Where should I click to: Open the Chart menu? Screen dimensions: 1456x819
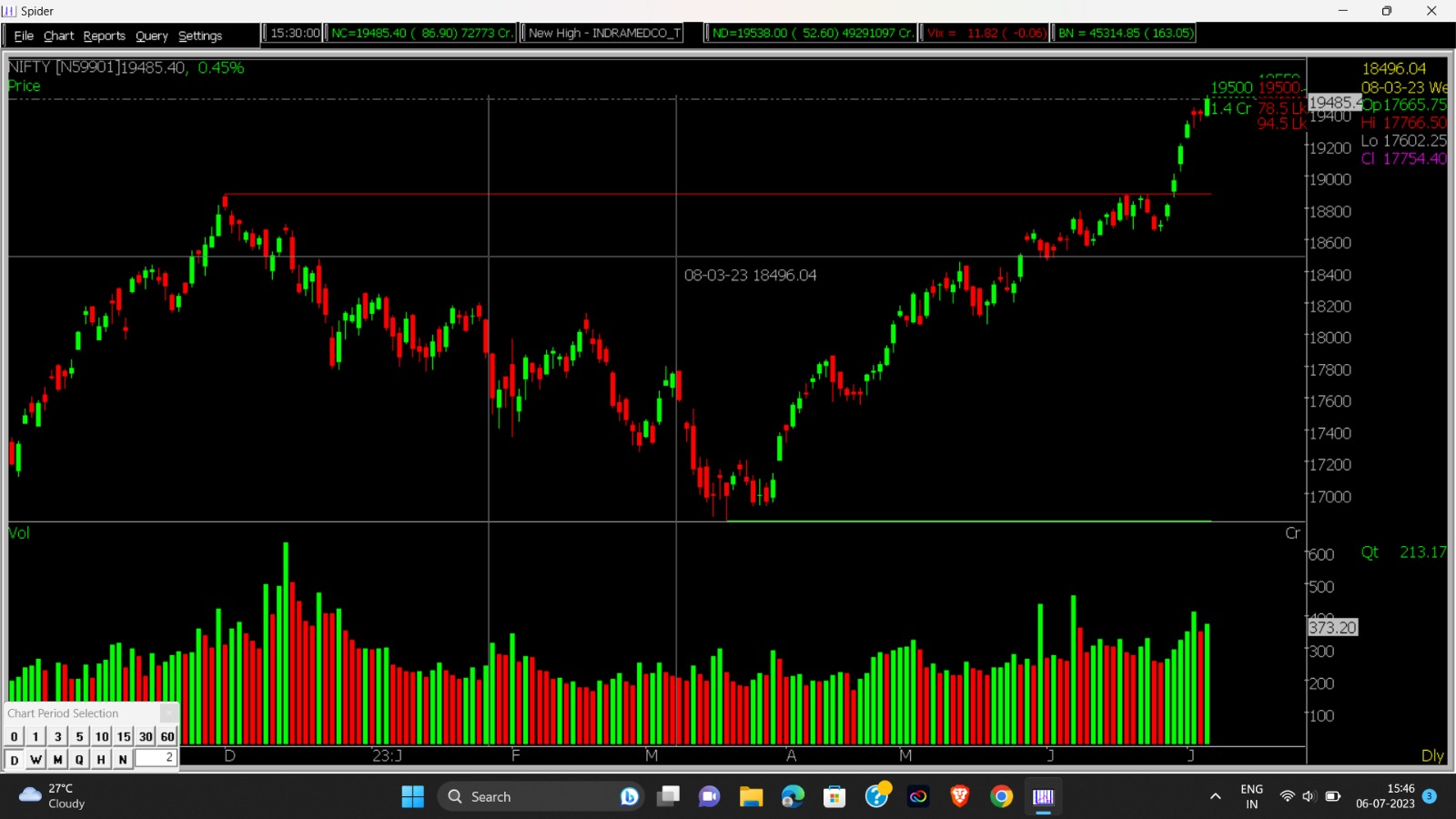click(58, 35)
